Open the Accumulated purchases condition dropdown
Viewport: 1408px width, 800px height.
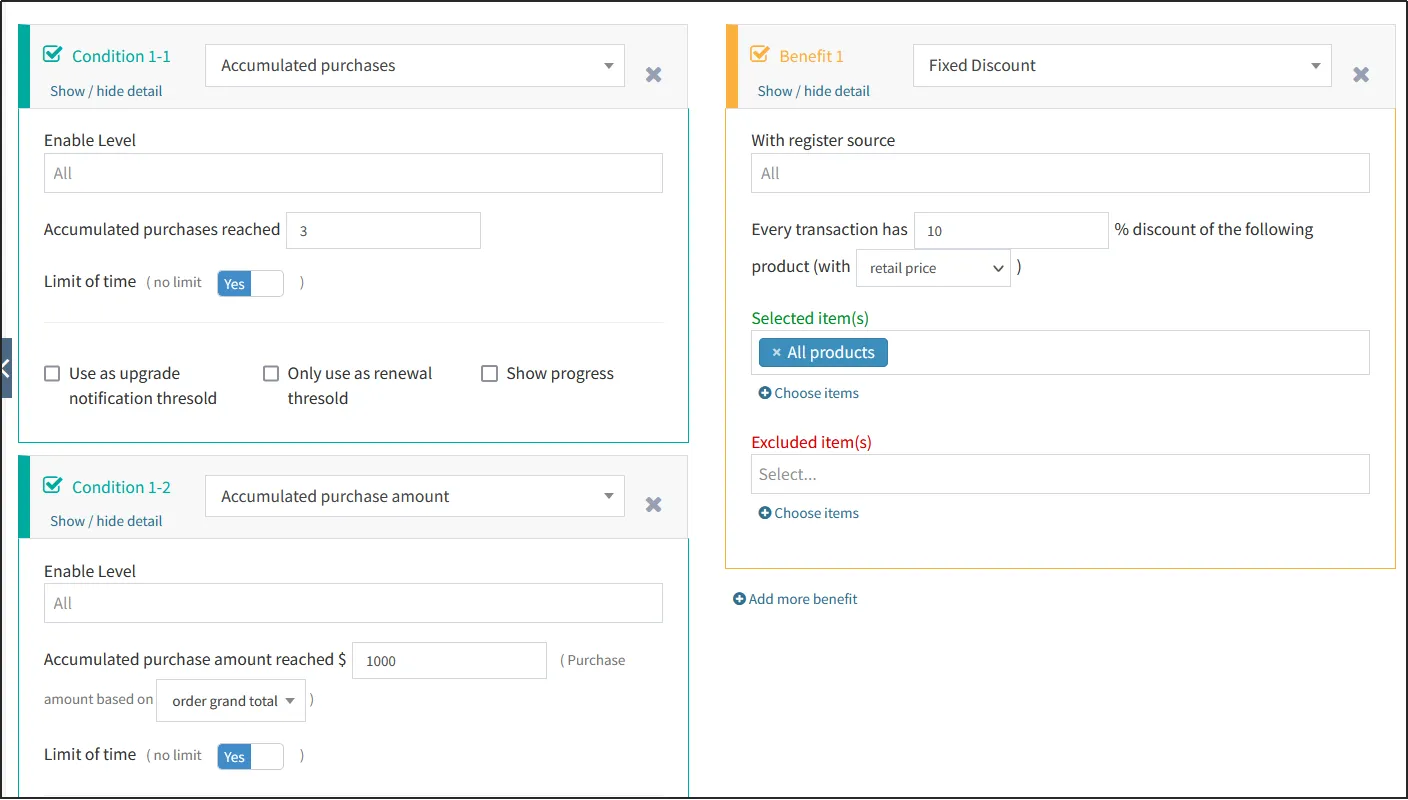pyautogui.click(x=414, y=66)
